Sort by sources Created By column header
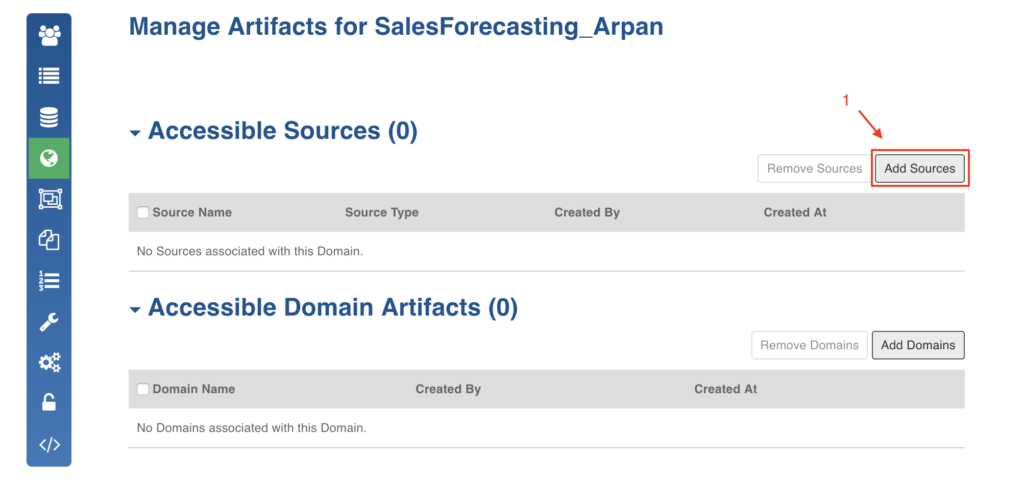The image size is (1024, 482). 586,212
